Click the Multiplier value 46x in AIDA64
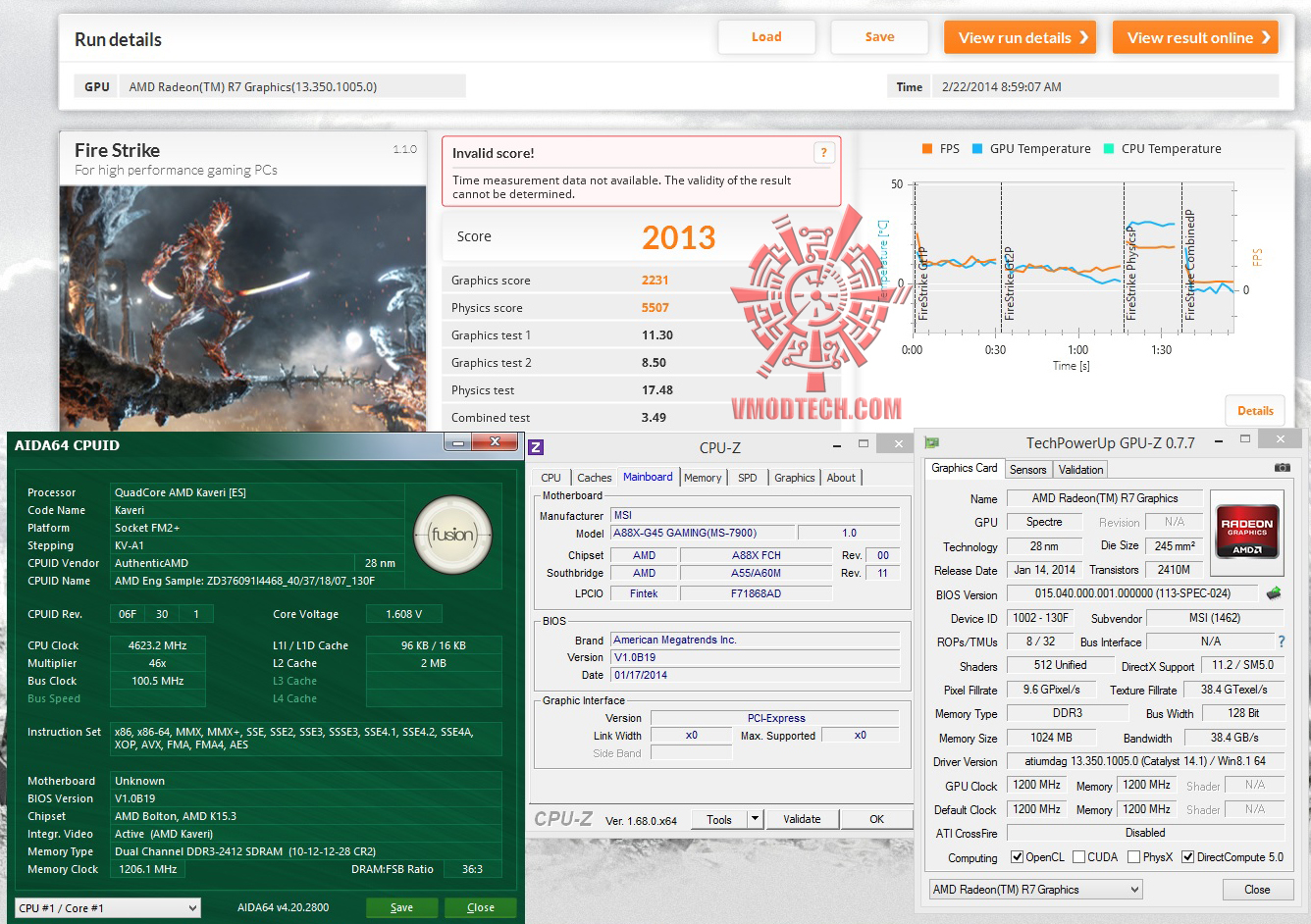This screenshot has height=924, width=1311. pyautogui.click(x=157, y=663)
